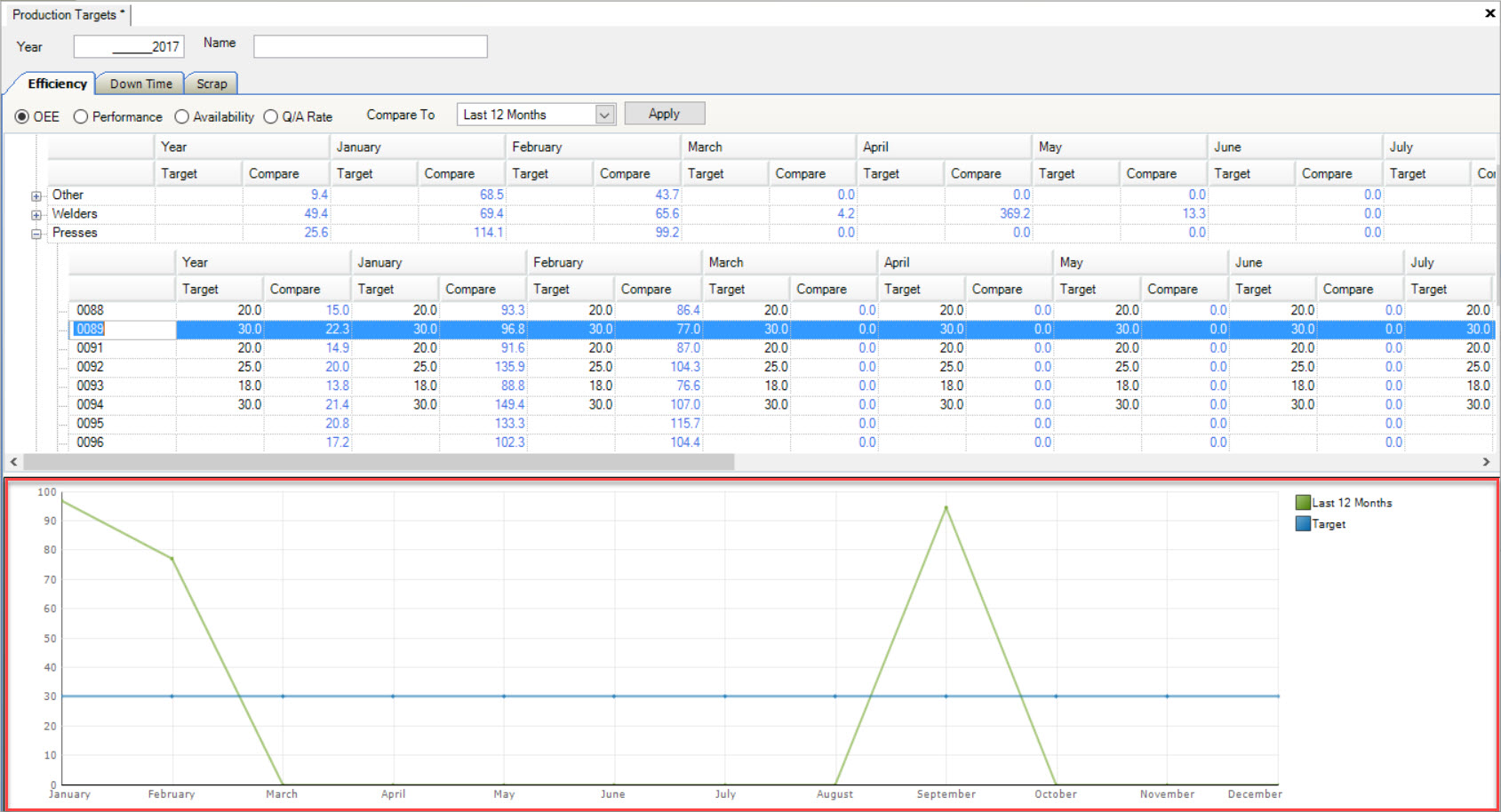Click 0093 Year compare value 13.8

[x=338, y=386]
